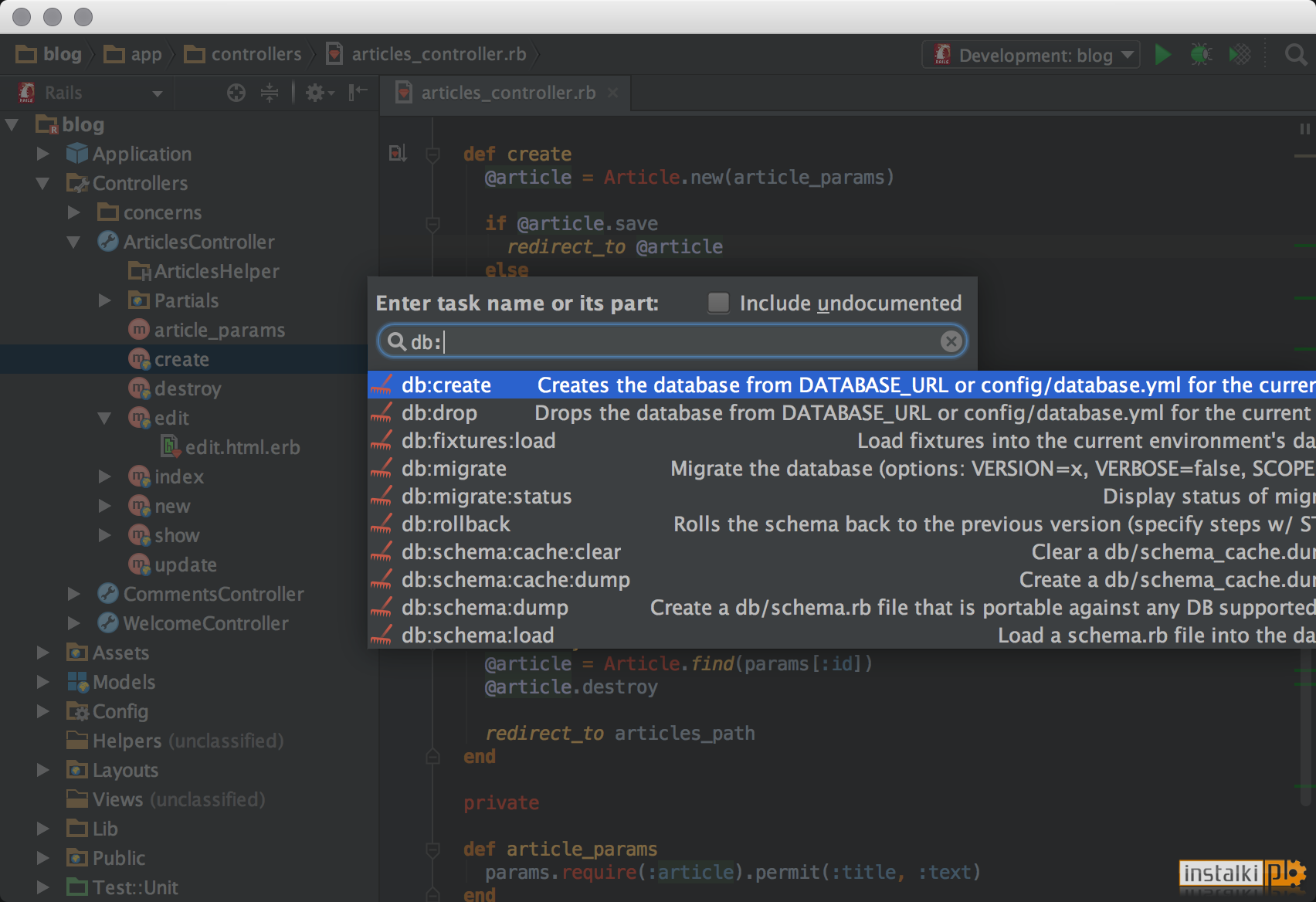Collapse the blog project root
This screenshot has width=1316, height=902.
(x=12, y=124)
